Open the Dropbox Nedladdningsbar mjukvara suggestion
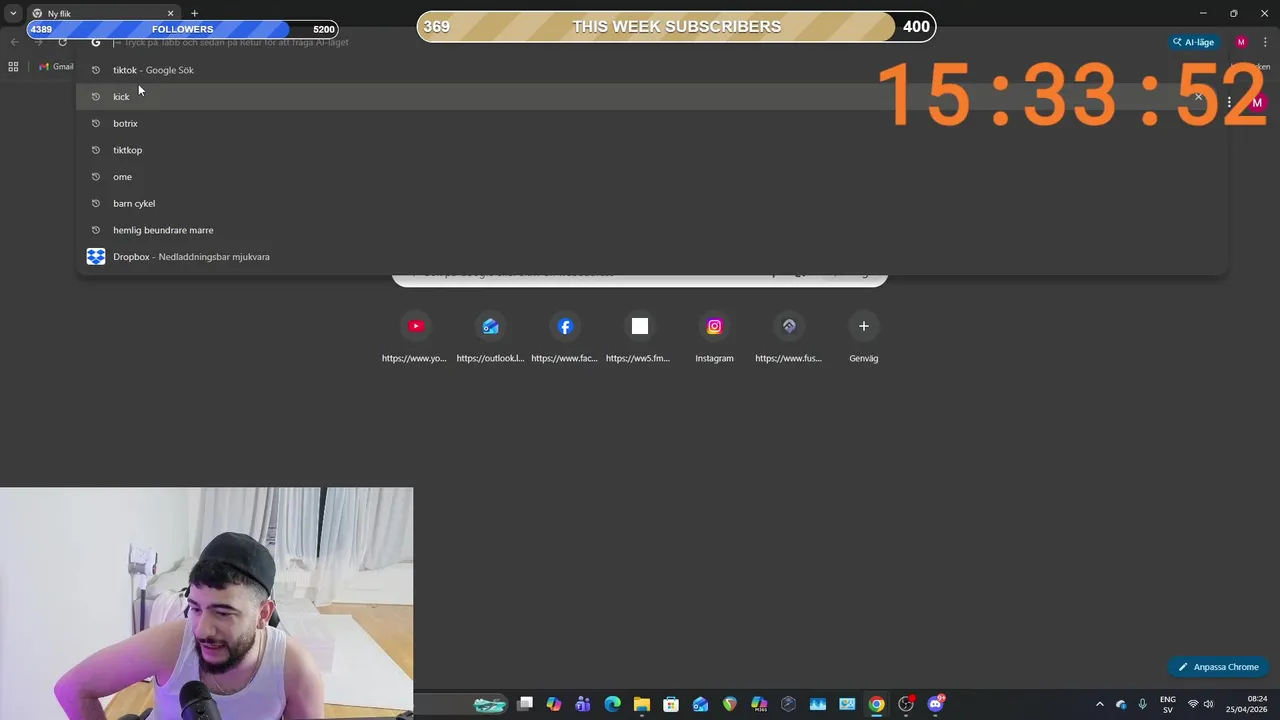 pos(651,257)
